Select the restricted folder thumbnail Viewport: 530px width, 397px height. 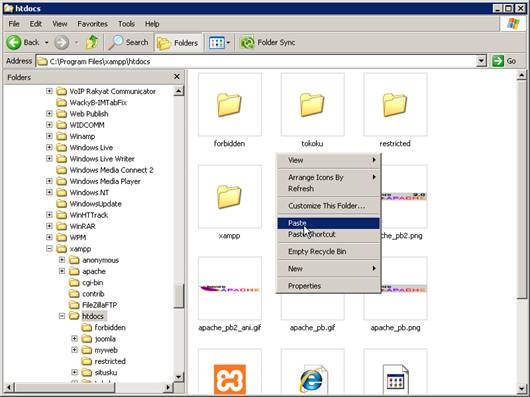coord(395,105)
